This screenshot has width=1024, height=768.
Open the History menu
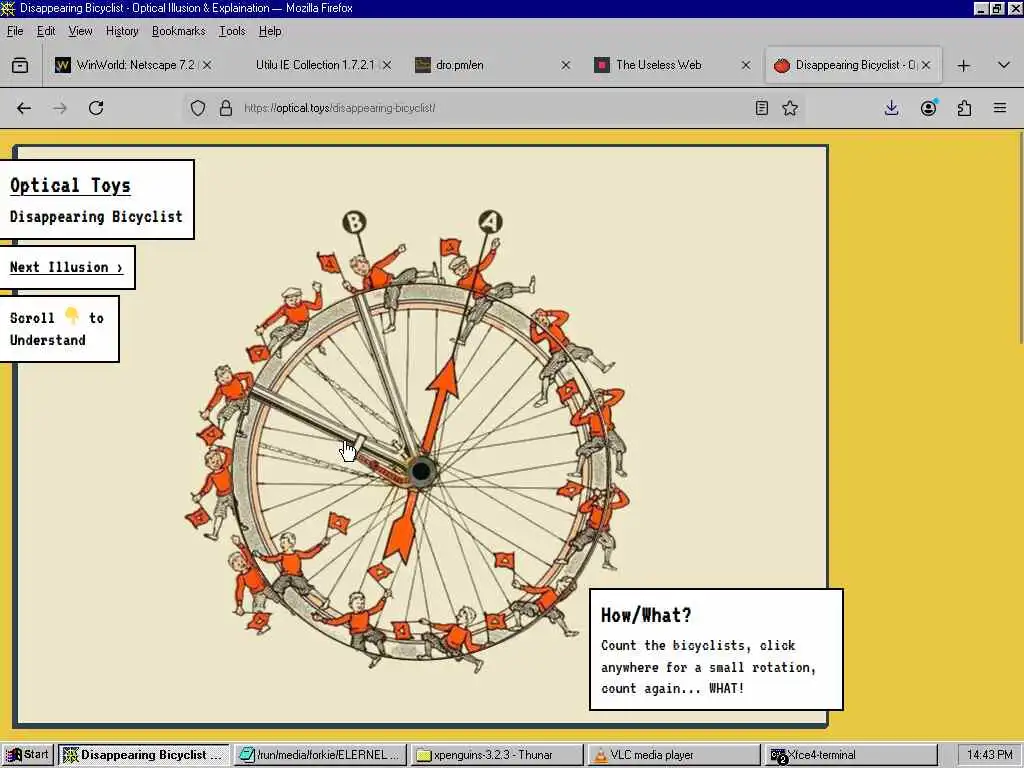122,31
